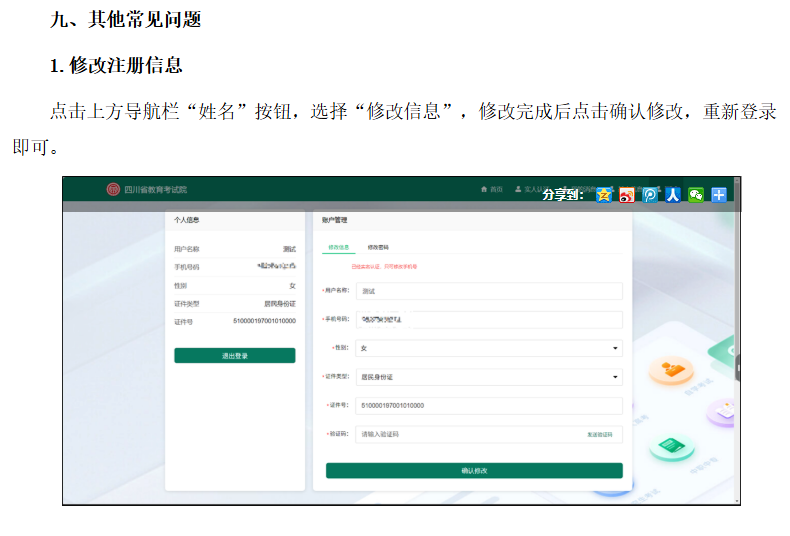
Task: Click the 确认修改 confirm button
Action: pyautogui.click(x=474, y=470)
